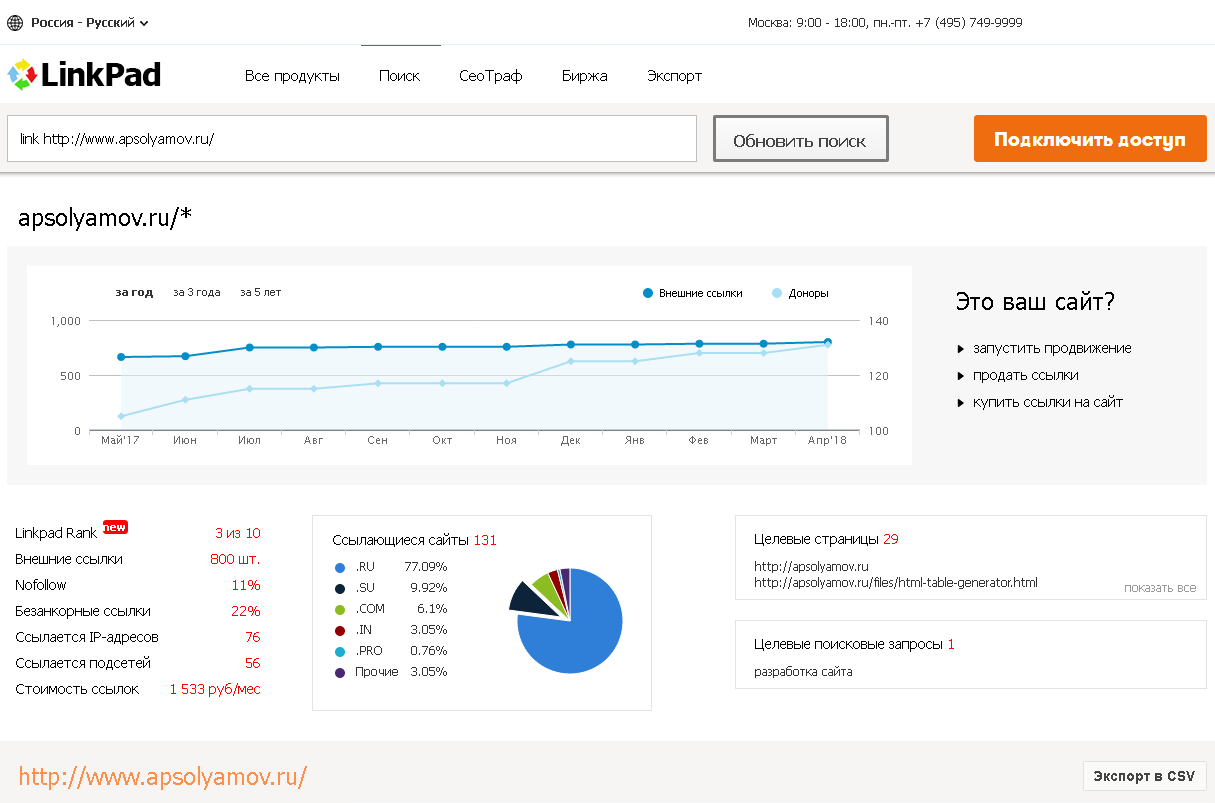Click the LinkPad logo
The width and height of the screenshot is (1215, 803).
coord(84,75)
